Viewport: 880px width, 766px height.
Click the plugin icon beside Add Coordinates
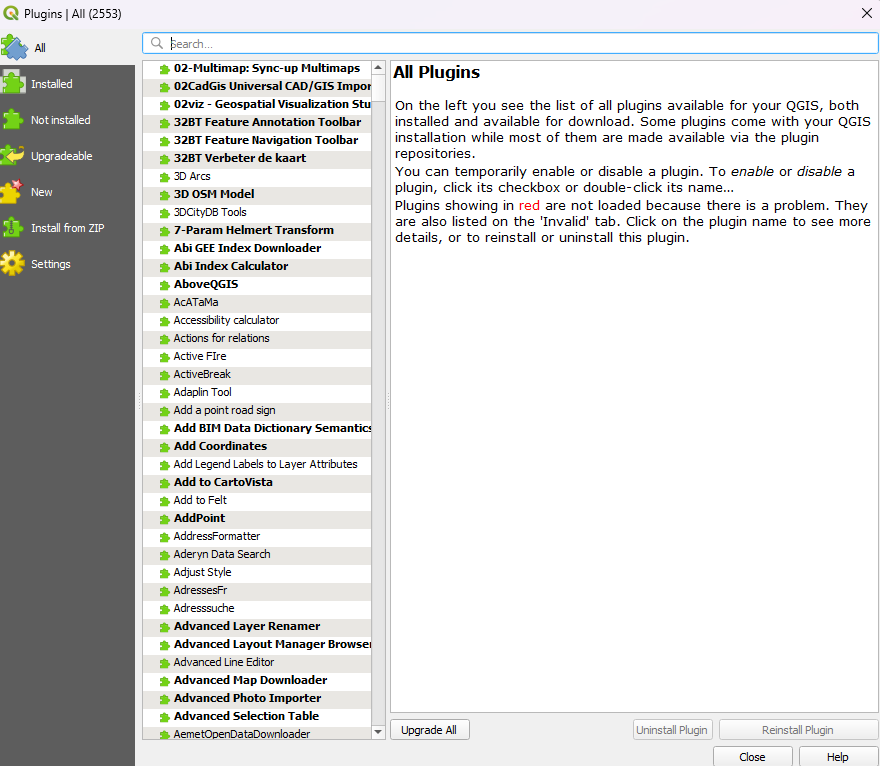coord(164,447)
